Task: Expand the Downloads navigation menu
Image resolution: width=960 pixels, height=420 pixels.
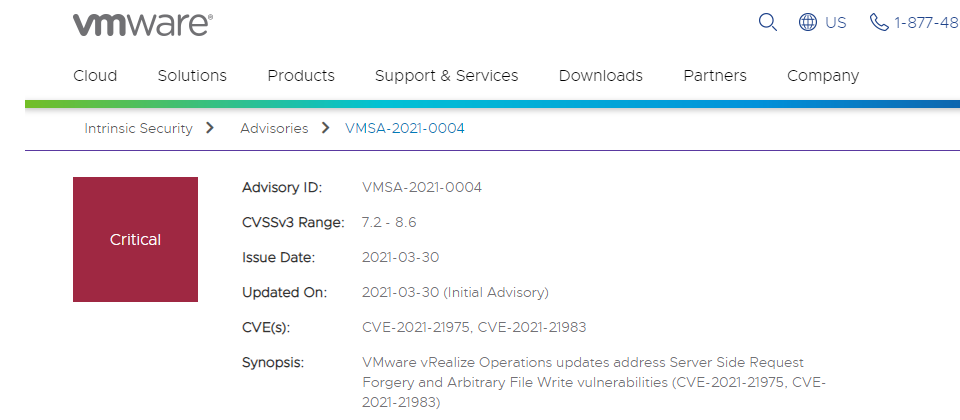Action: (x=601, y=76)
